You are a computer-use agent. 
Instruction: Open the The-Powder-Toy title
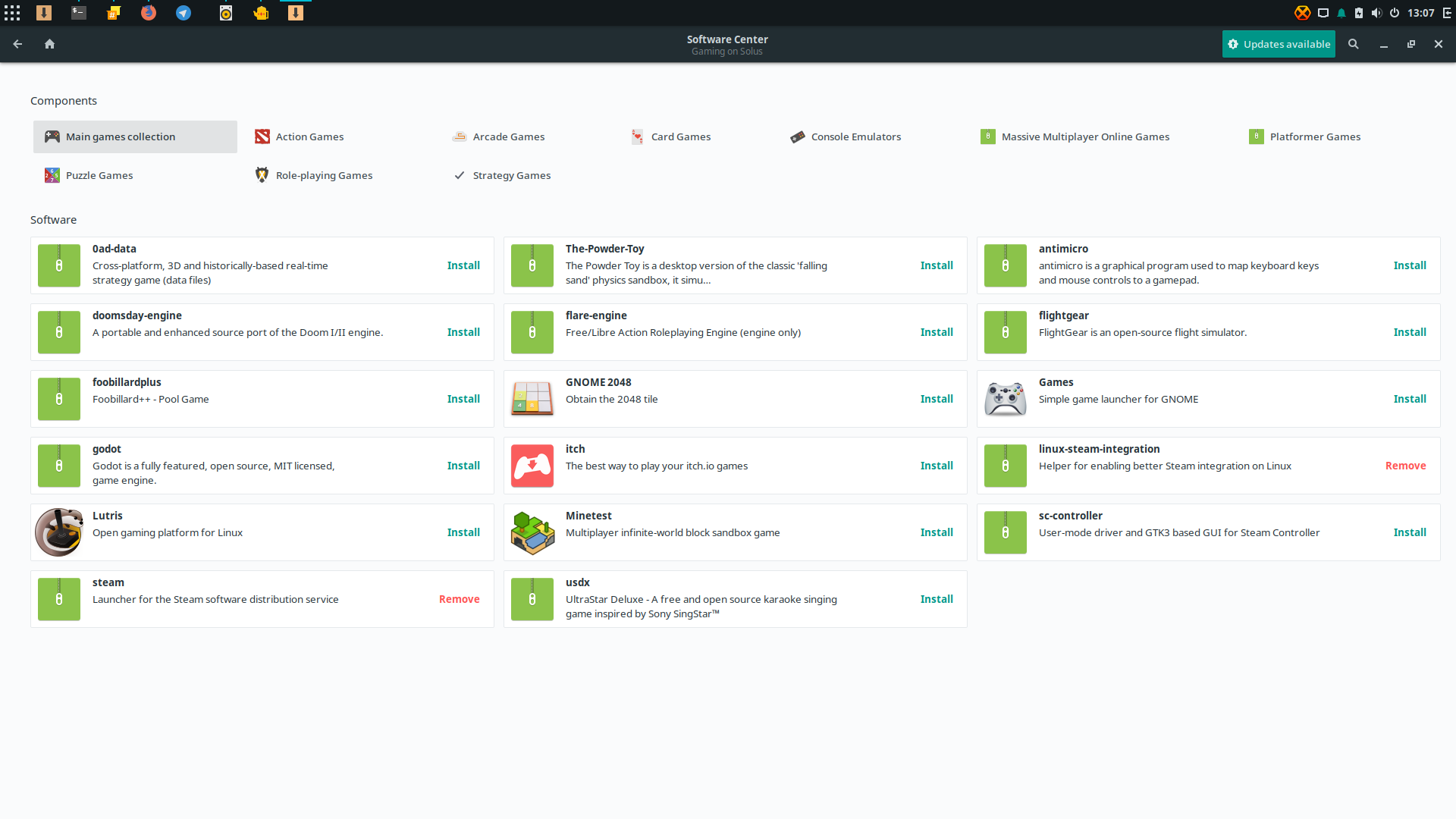click(604, 249)
